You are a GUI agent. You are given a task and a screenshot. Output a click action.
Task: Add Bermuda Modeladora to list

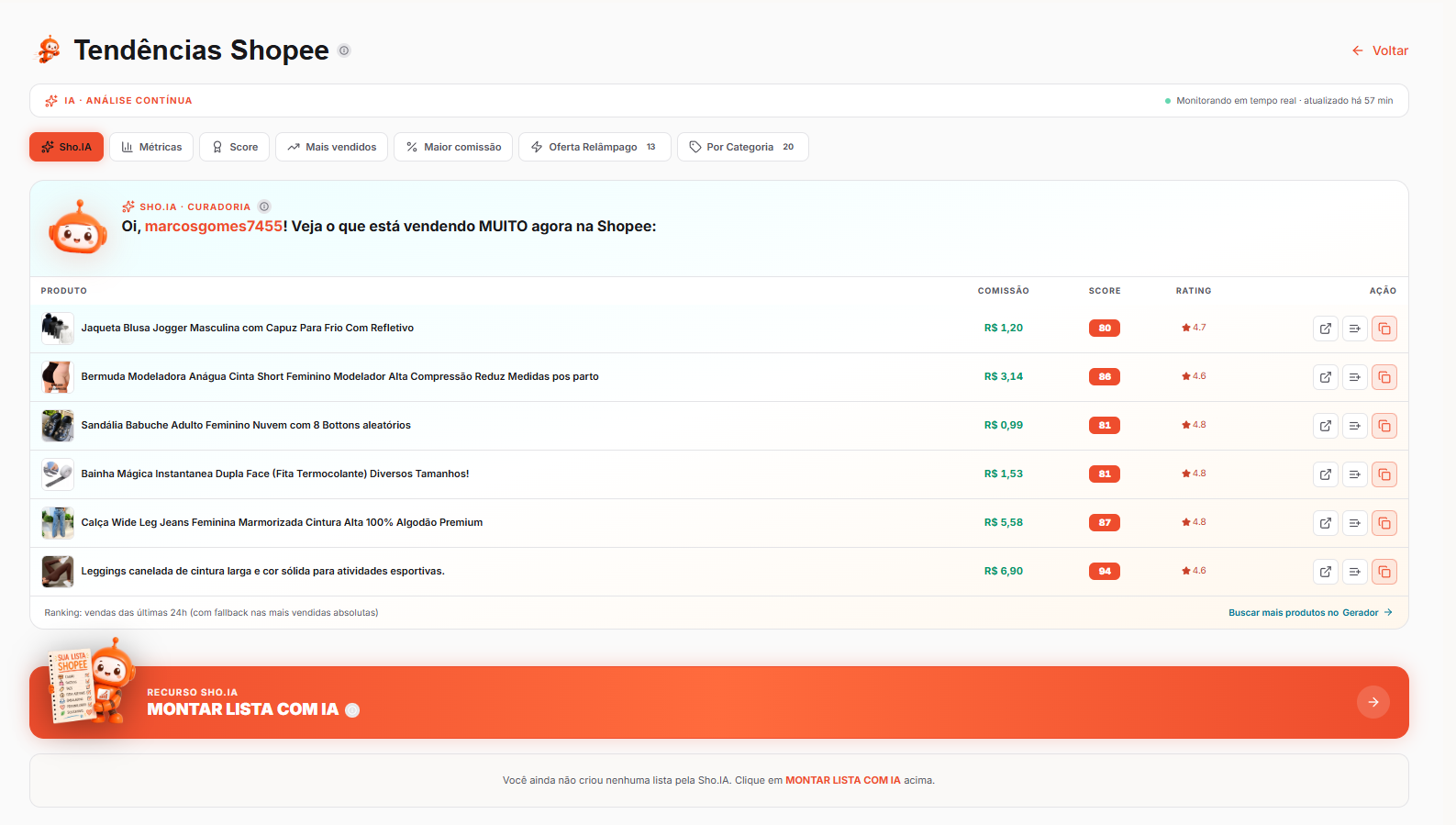point(1355,377)
